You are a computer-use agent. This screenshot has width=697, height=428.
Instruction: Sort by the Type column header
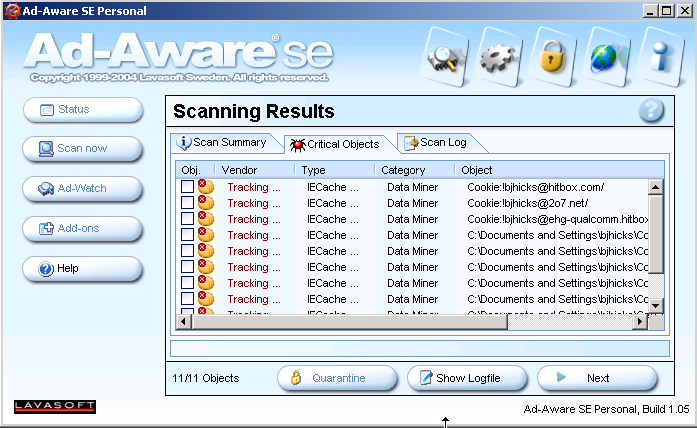tap(335, 170)
